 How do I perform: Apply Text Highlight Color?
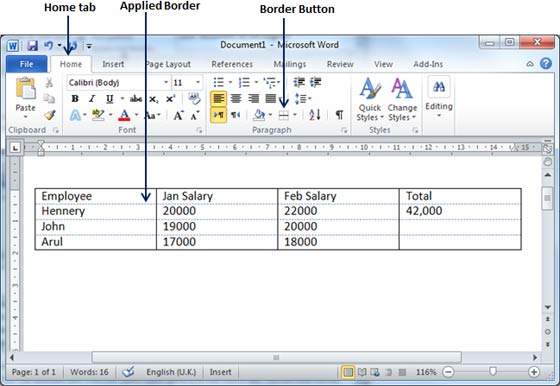coord(98,115)
